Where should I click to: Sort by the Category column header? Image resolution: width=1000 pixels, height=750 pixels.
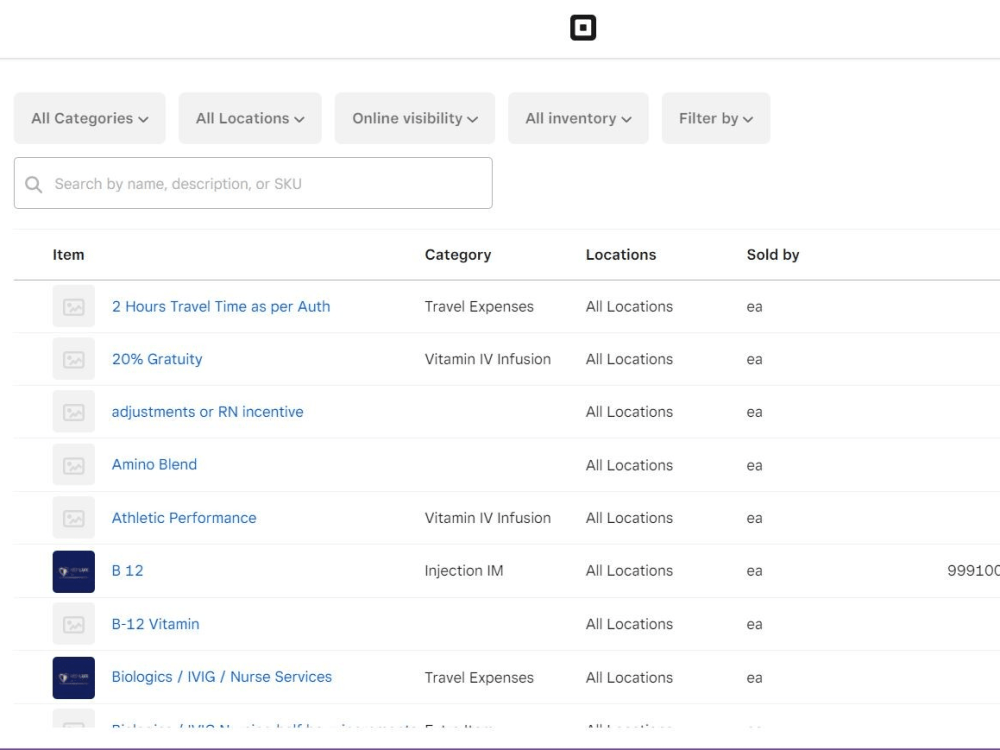[x=458, y=255]
